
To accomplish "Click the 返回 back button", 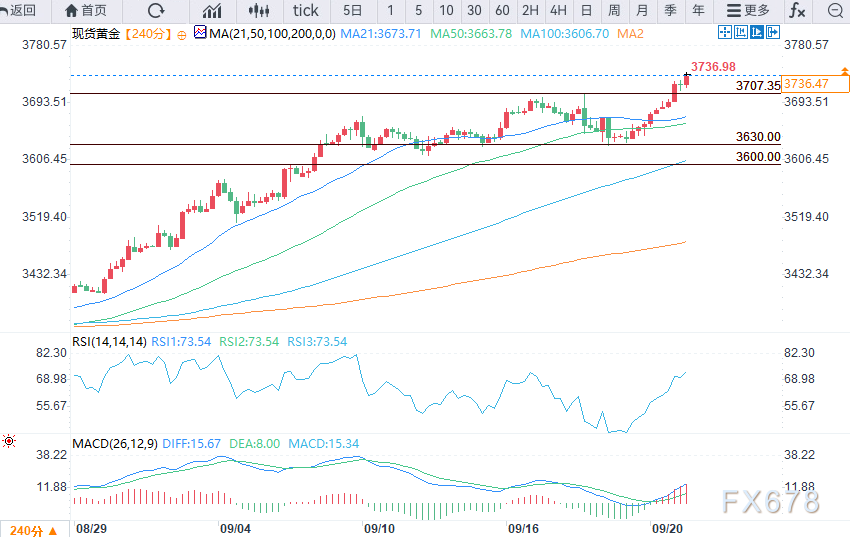I will point(20,10).
